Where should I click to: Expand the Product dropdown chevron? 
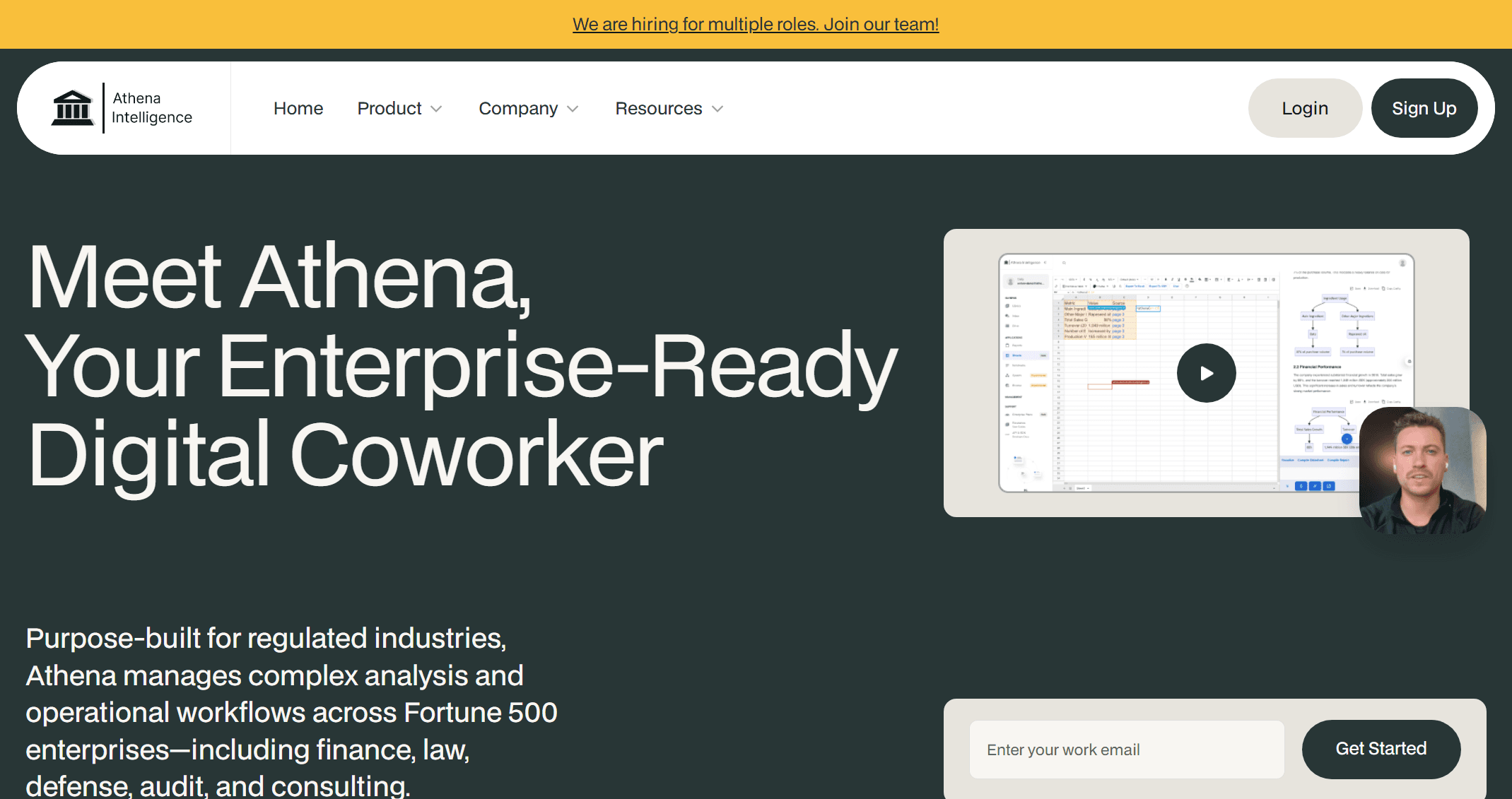click(x=436, y=109)
